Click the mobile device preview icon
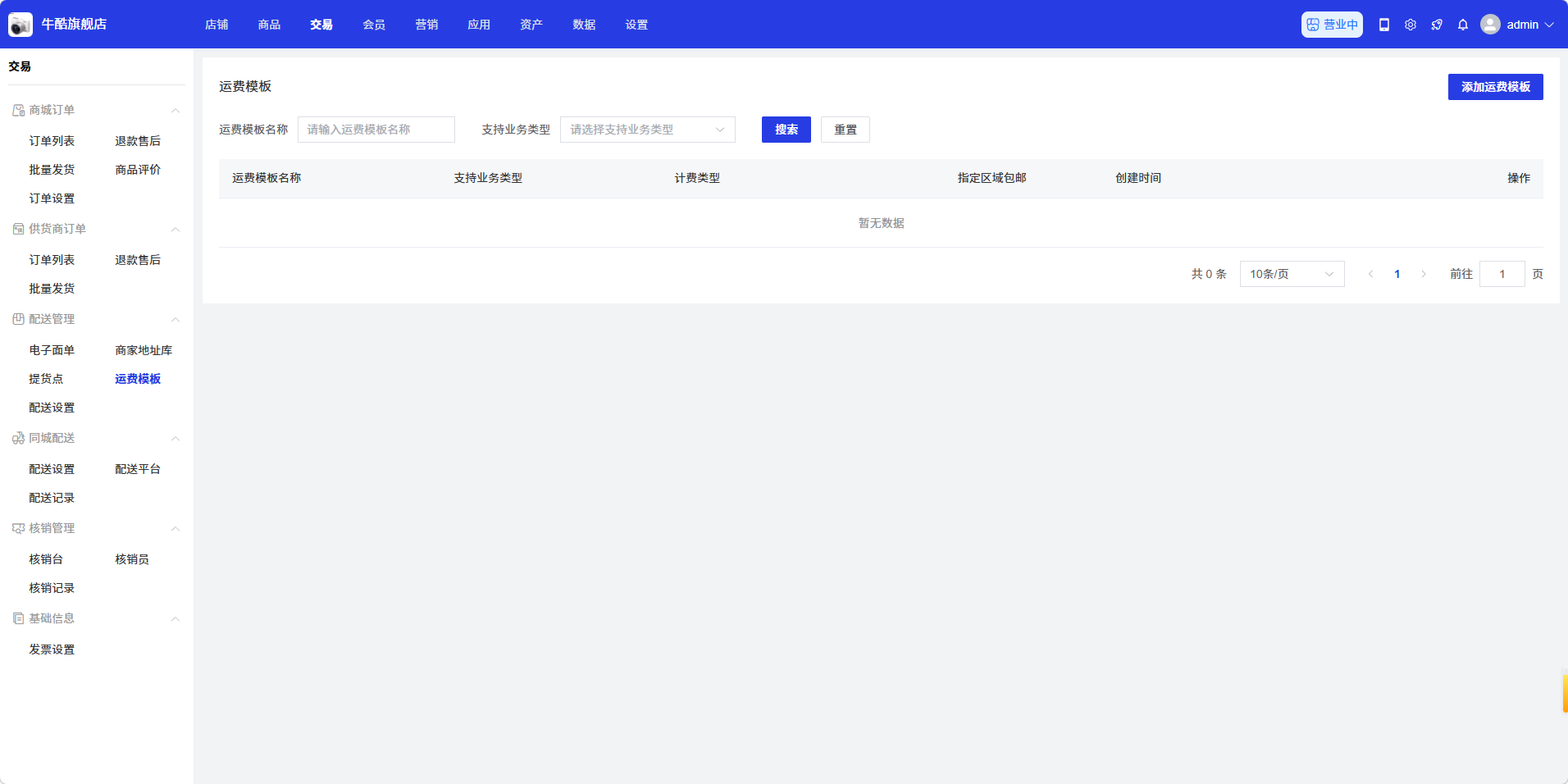The image size is (1568, 784). pos(1384,25)
